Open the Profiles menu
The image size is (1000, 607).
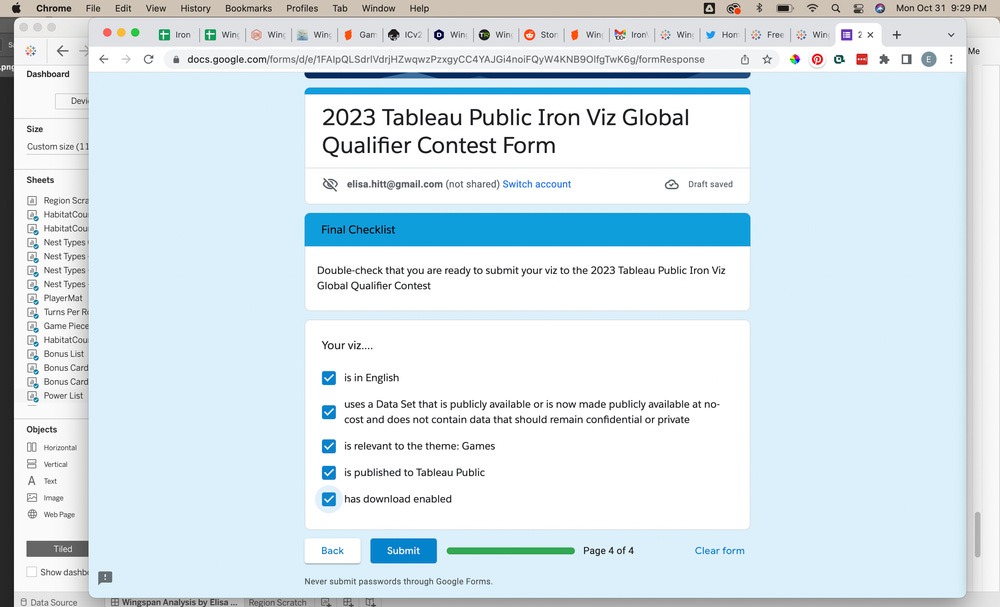click(x=302, y=8)
